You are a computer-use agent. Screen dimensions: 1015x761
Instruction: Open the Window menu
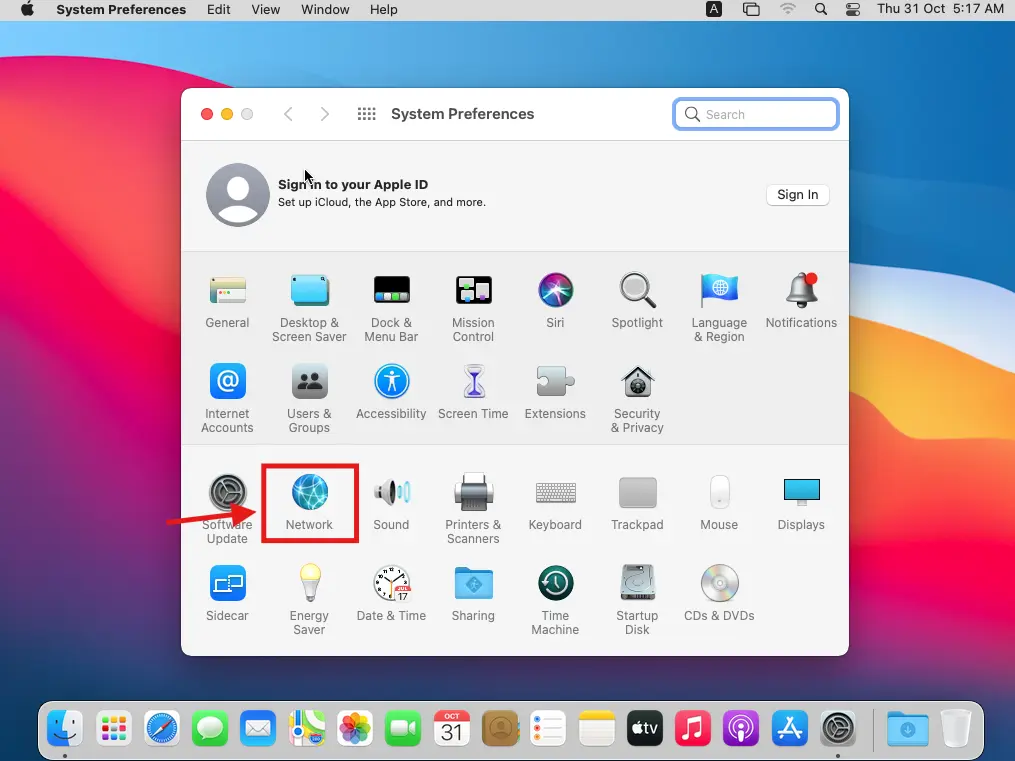(x=325, y=10)
